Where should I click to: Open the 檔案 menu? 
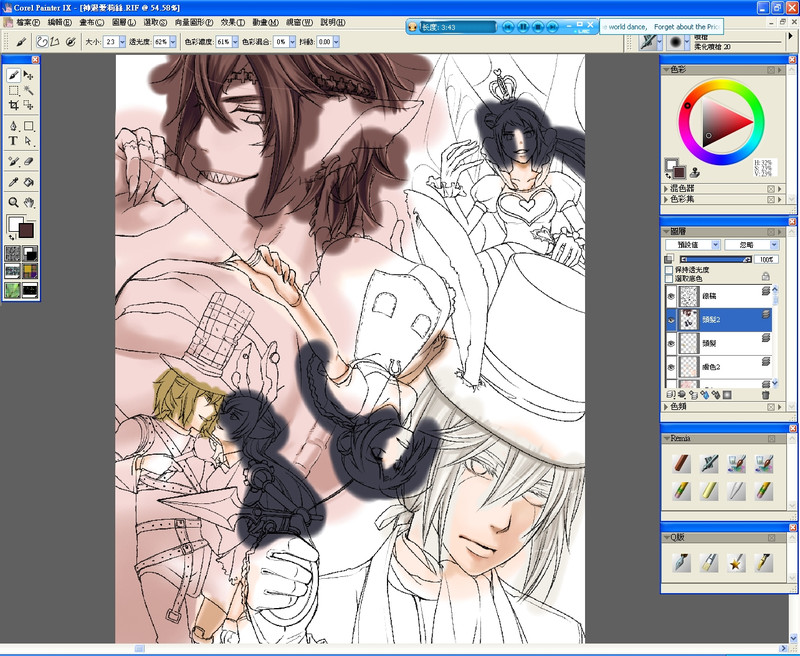[x=28, y=22]
